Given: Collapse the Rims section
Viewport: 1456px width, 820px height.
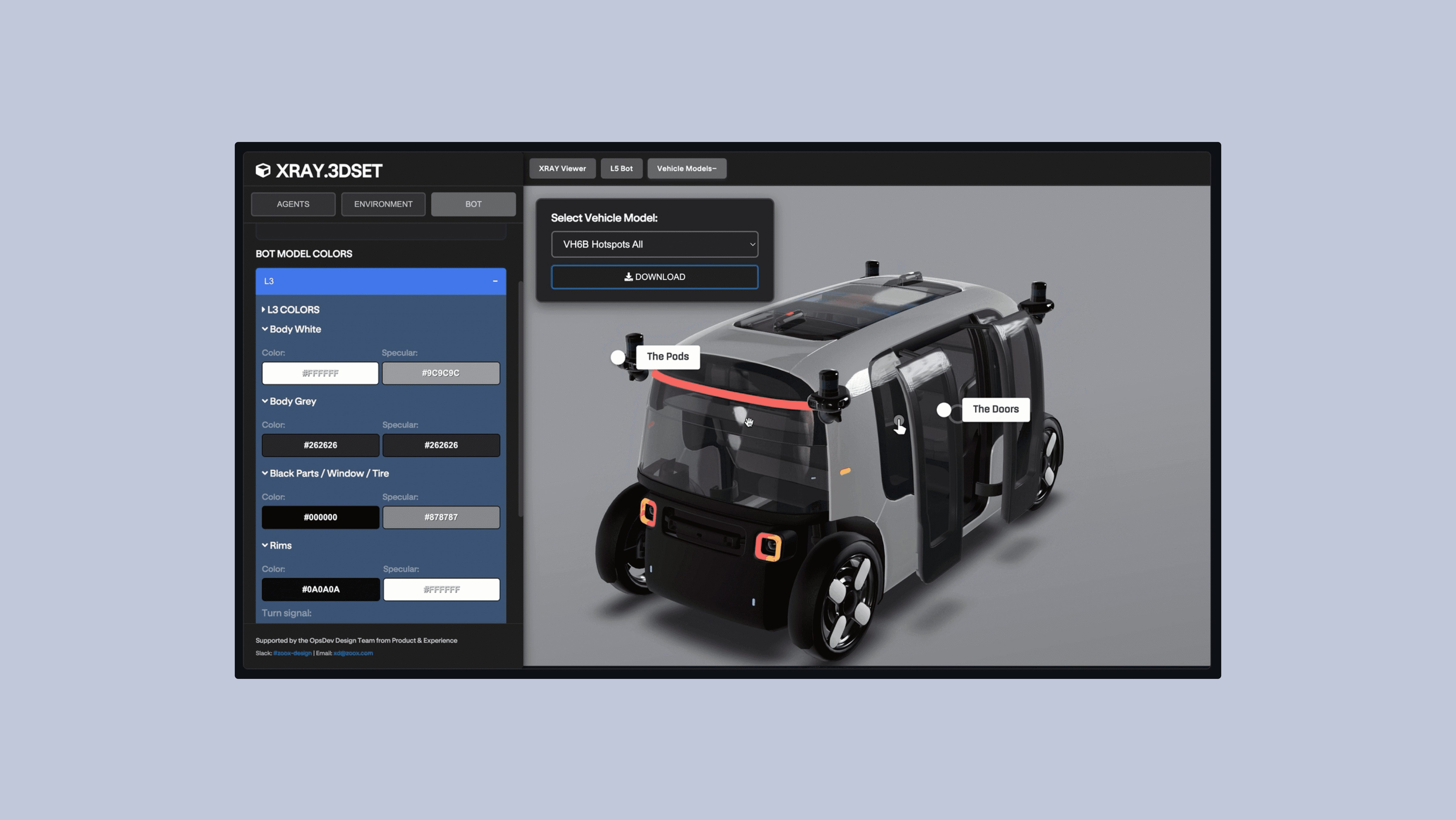Looking at the screenshot, I should coord(276,546).
